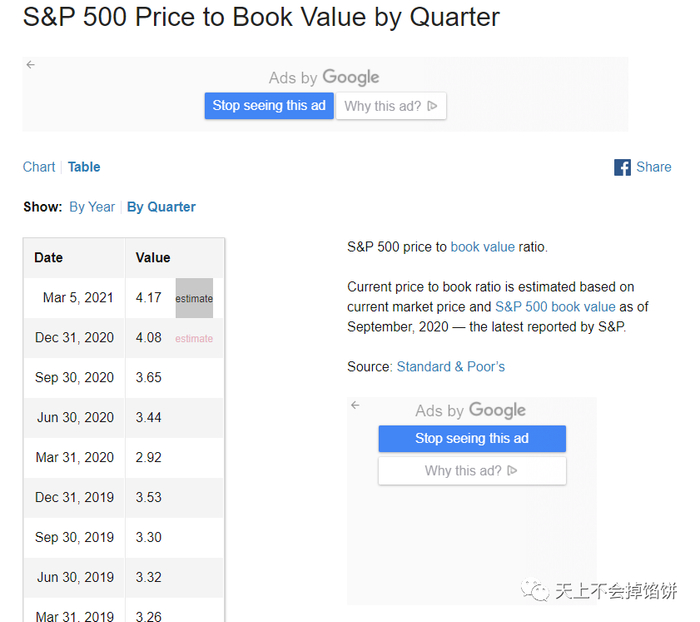This screenshot has height=622, width=700.
Task: Visit the Standard & Poor's source link
Action: tap(451, 367)
